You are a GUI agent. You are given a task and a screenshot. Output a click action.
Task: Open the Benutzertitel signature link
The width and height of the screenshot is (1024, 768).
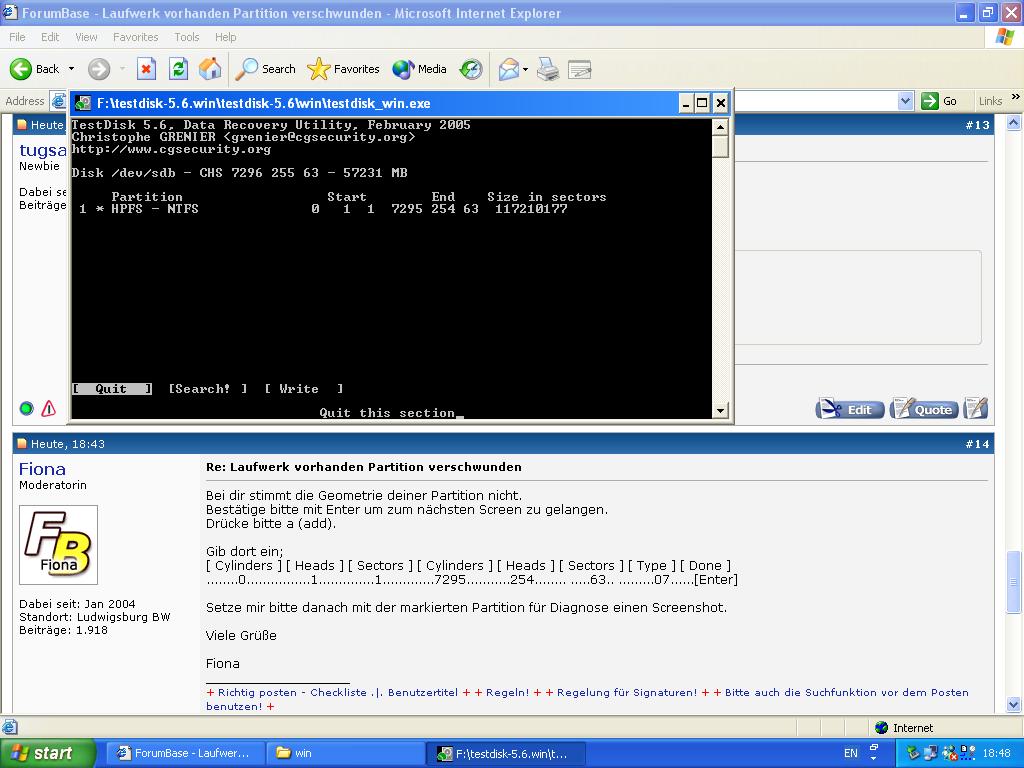pyautogui.click(x=423, y=692)
